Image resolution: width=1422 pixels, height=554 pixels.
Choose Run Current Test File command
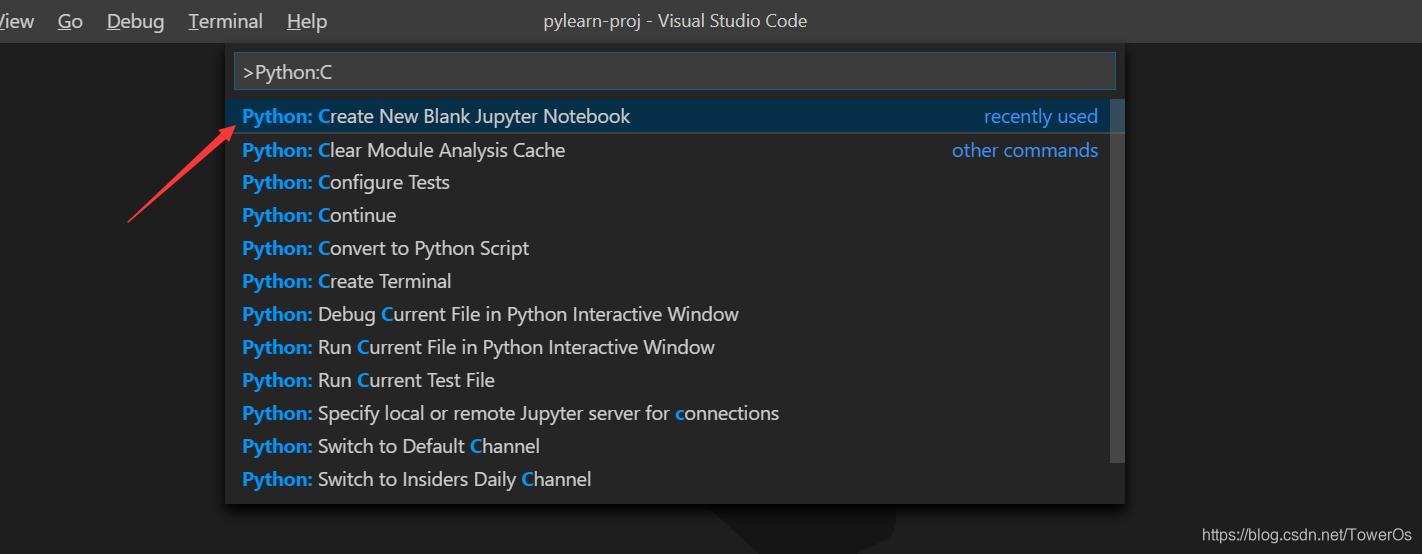click(x=368, y=381)
